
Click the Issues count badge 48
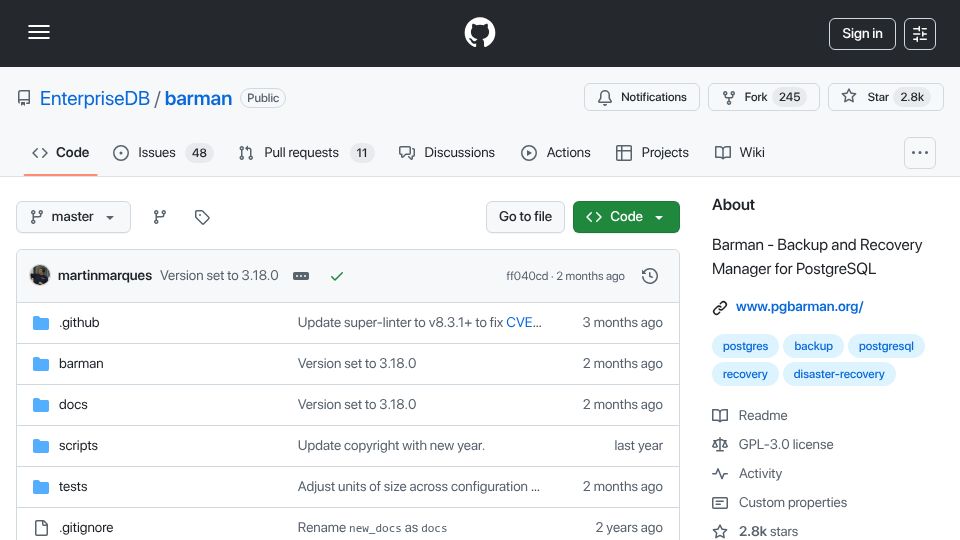(200, 153)
